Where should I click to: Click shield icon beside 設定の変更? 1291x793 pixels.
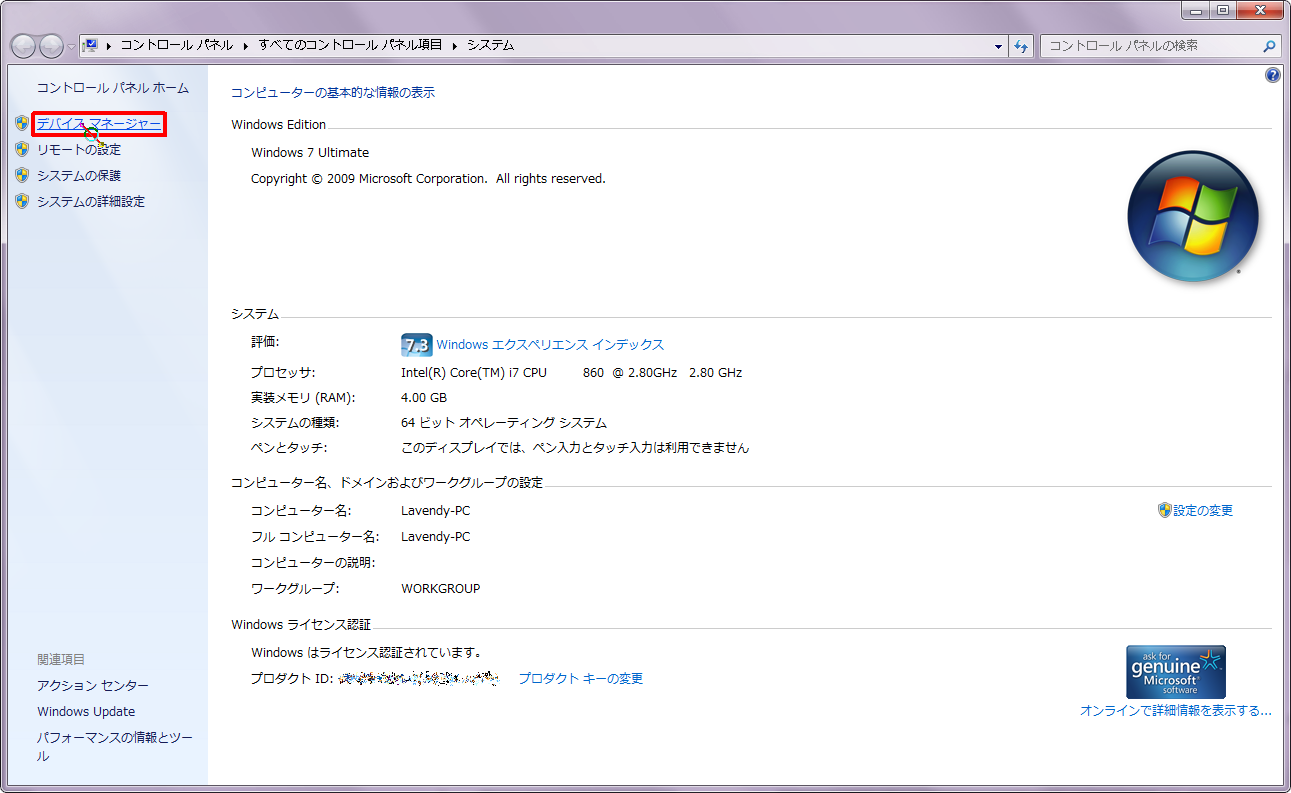[1164, 510]
